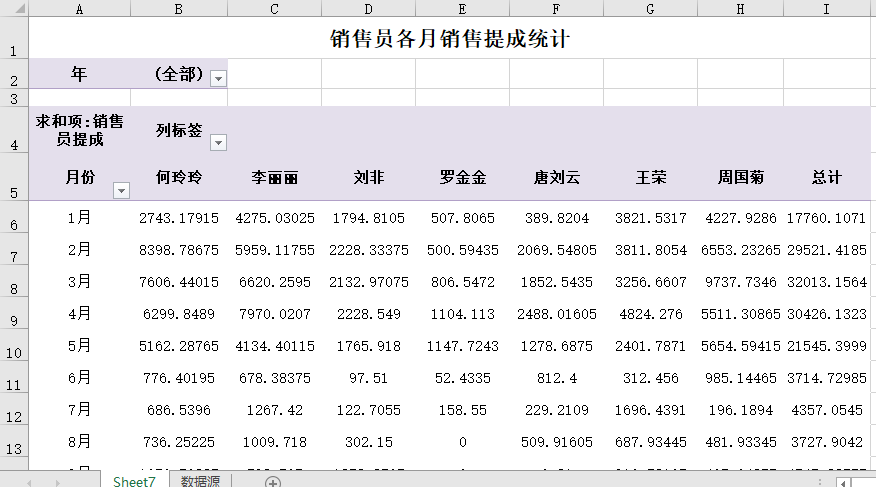Select the 求和项:销售员提成 cell
Screen dimensions: 876x487
coord(80,130)
